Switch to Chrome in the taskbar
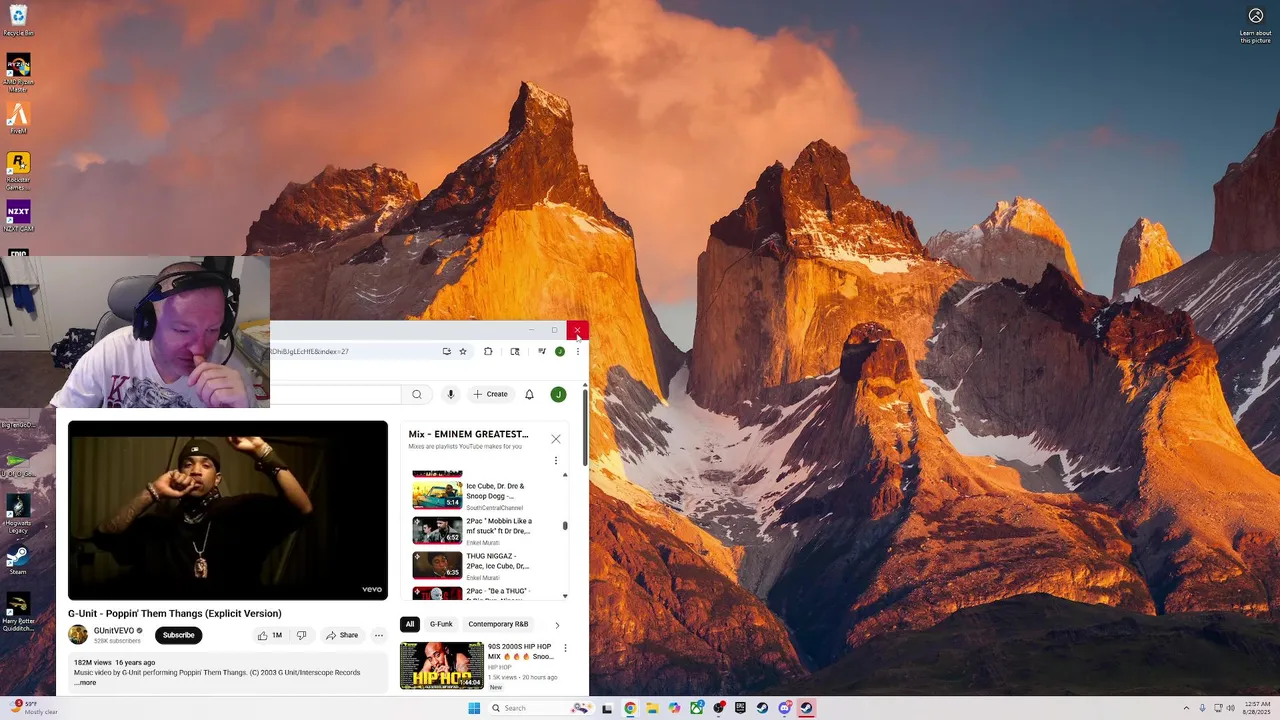This screenshot has height=720, width=1280. [630, 708]
